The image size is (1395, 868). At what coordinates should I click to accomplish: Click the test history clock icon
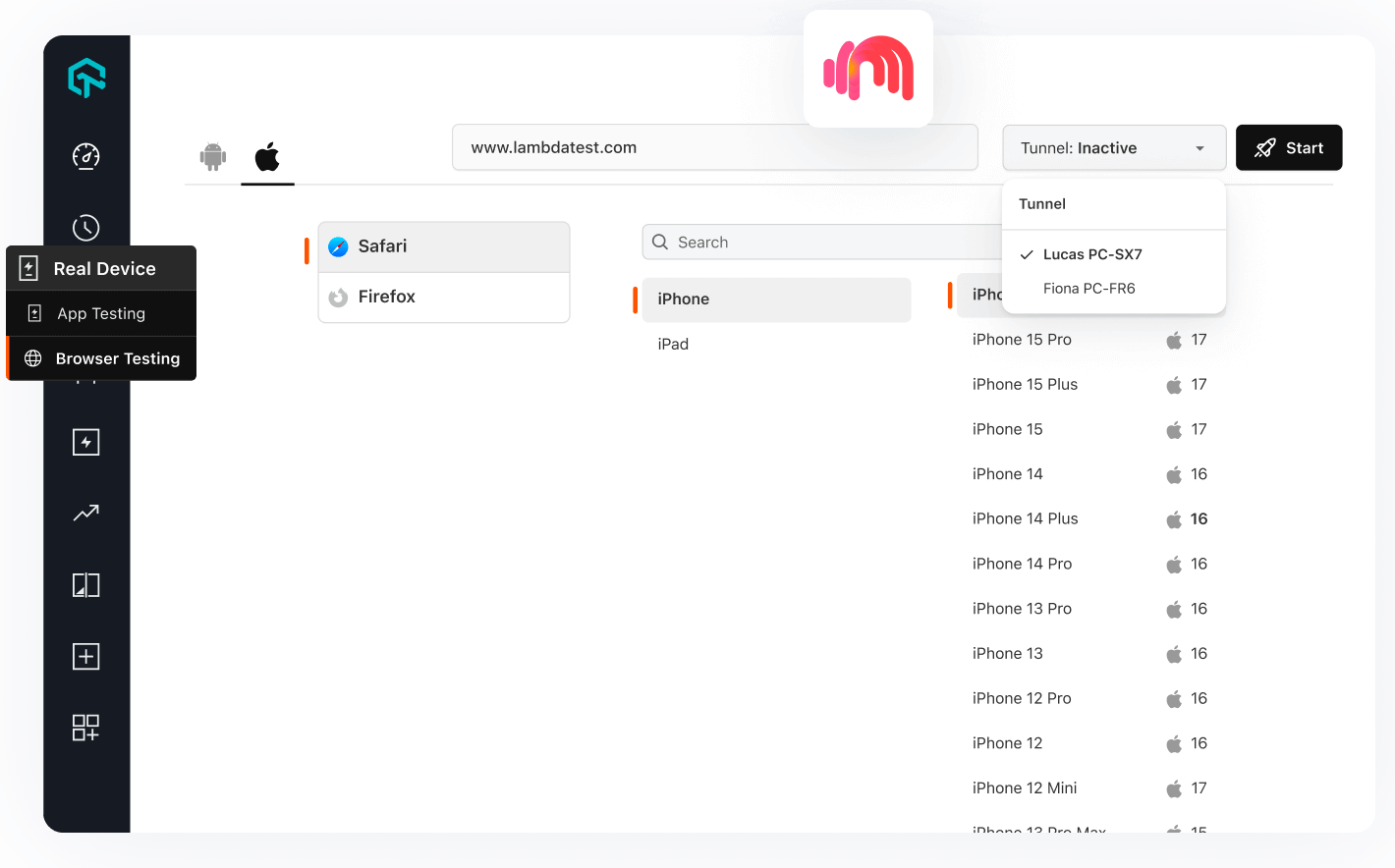click(x=85, y=227)
